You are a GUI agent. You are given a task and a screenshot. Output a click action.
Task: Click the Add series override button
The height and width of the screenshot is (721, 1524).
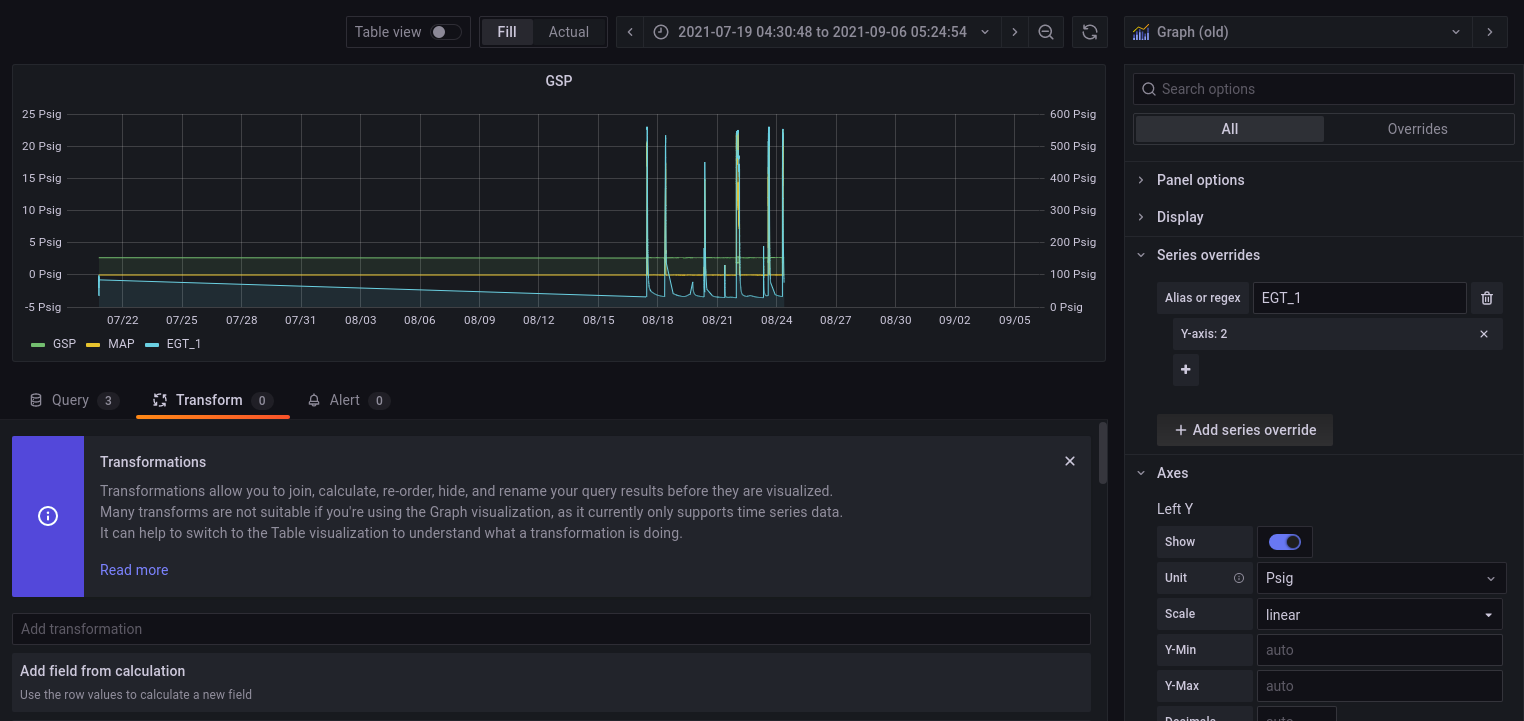pos(1244,429)
